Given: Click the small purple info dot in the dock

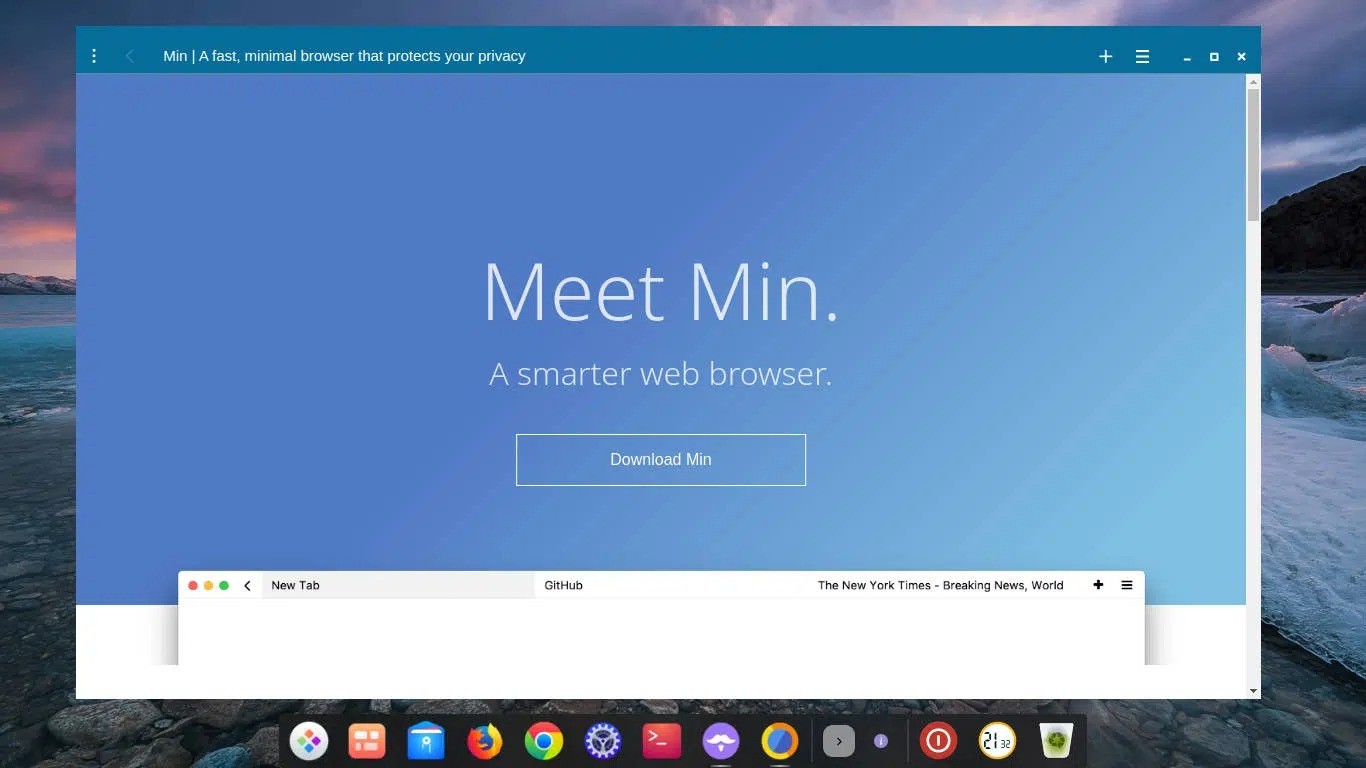Looking at the screenshot, I should [881, 741].
